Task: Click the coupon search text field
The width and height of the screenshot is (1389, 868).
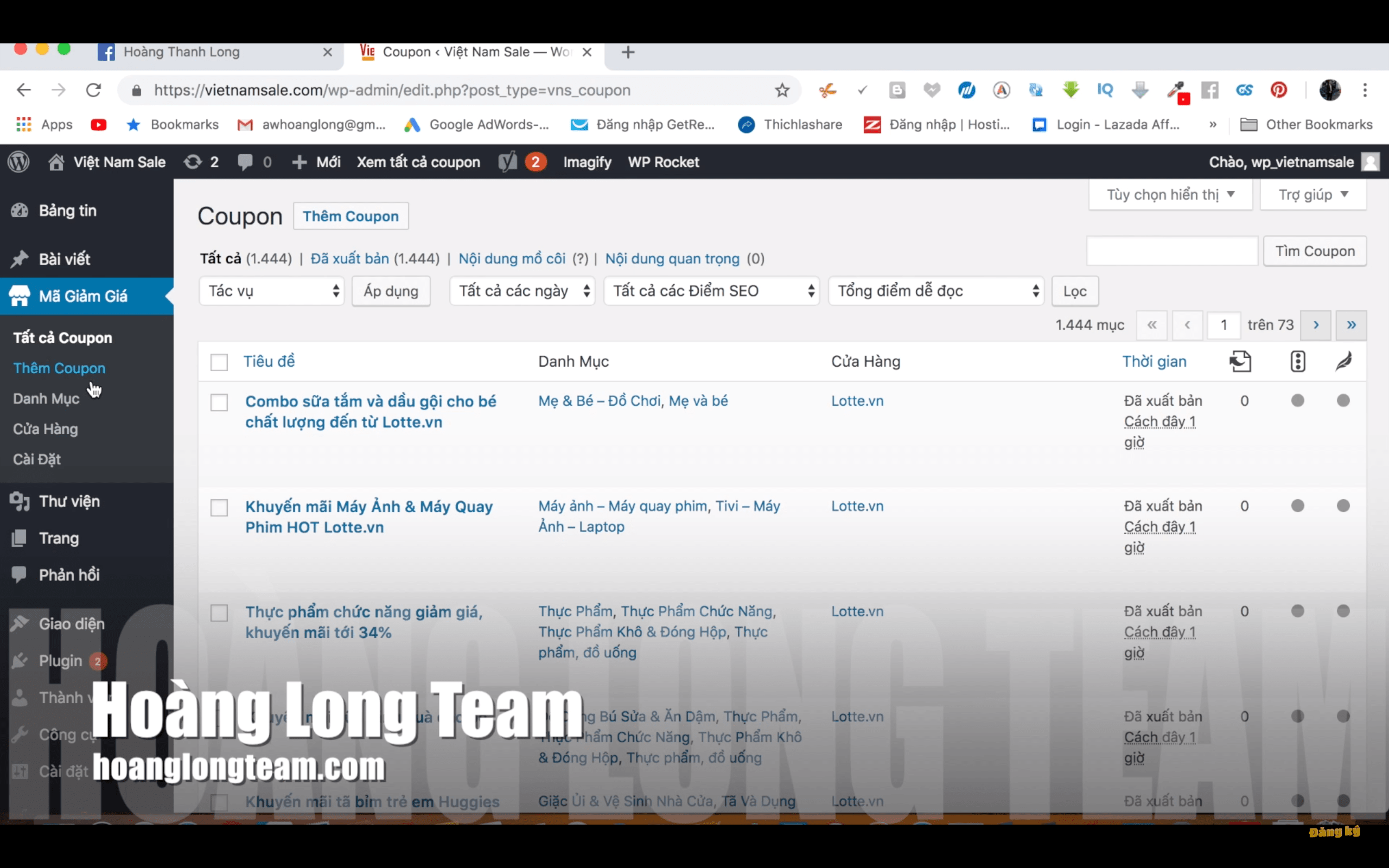Action: pos(1172,251)
